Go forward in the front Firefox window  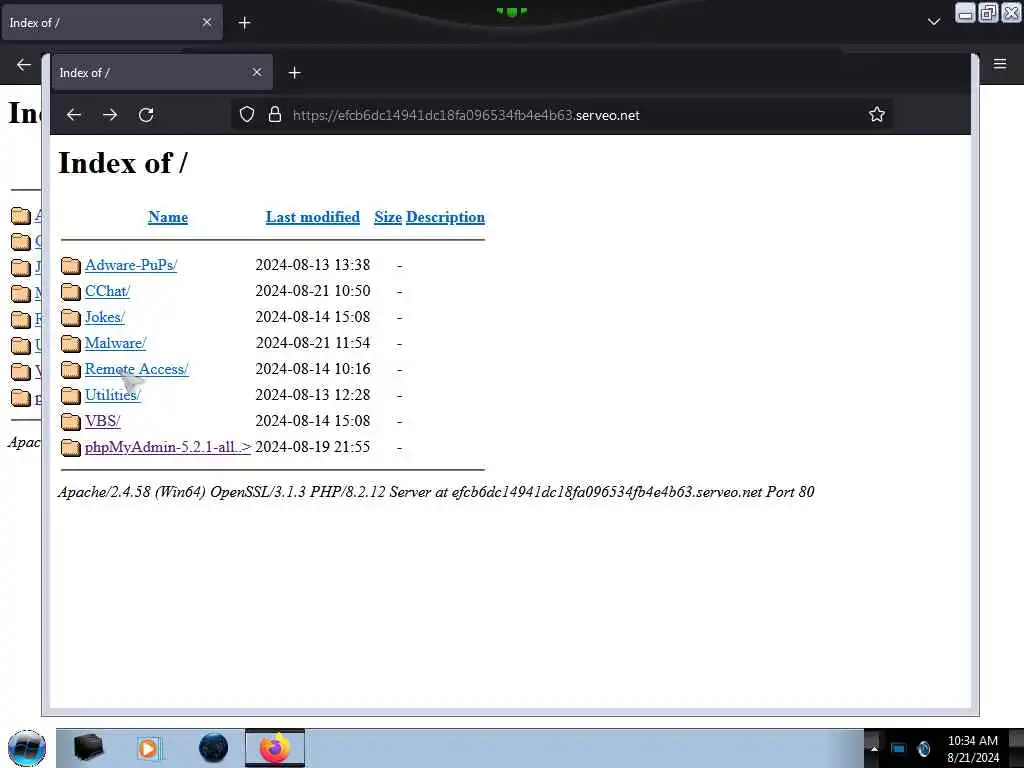point(110,115)
